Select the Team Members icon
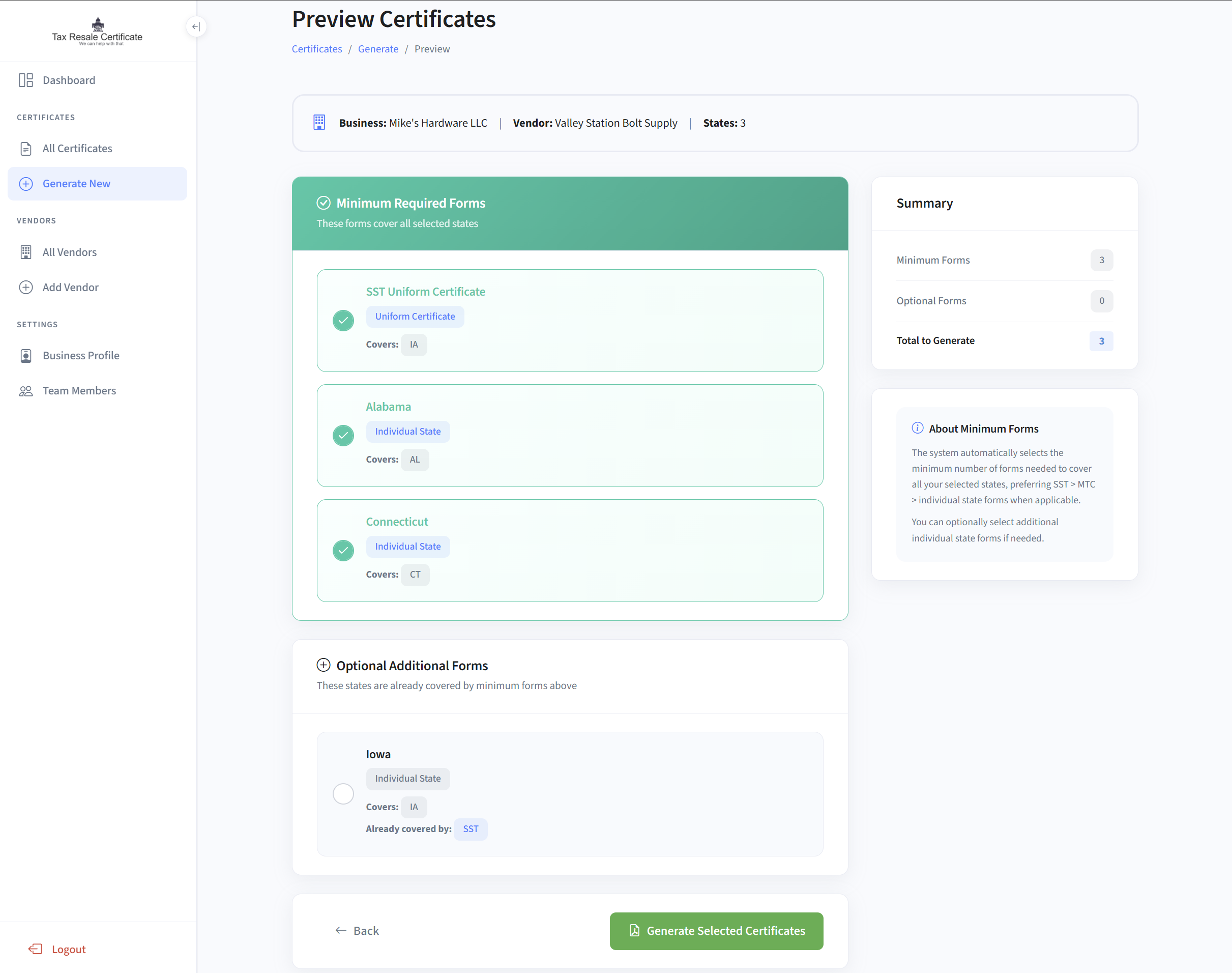The width and height of the screenshot is (1232, 973). tap(25, 390)
